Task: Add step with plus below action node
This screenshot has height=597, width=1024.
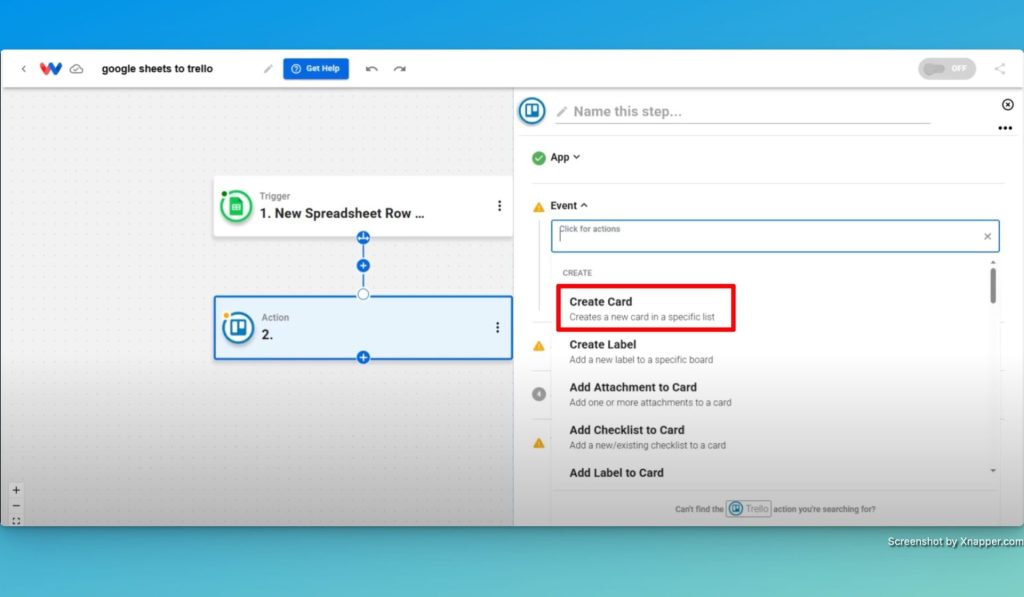Action: coord(363,357)
